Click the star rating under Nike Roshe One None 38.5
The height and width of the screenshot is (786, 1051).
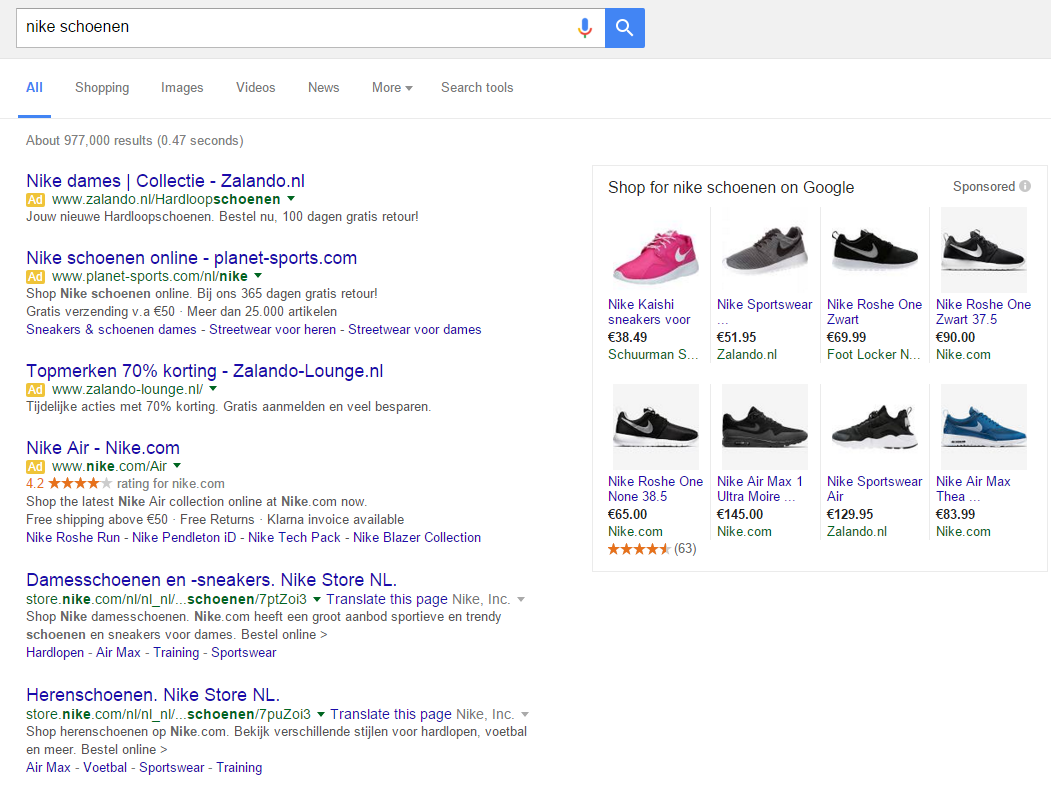638,549
